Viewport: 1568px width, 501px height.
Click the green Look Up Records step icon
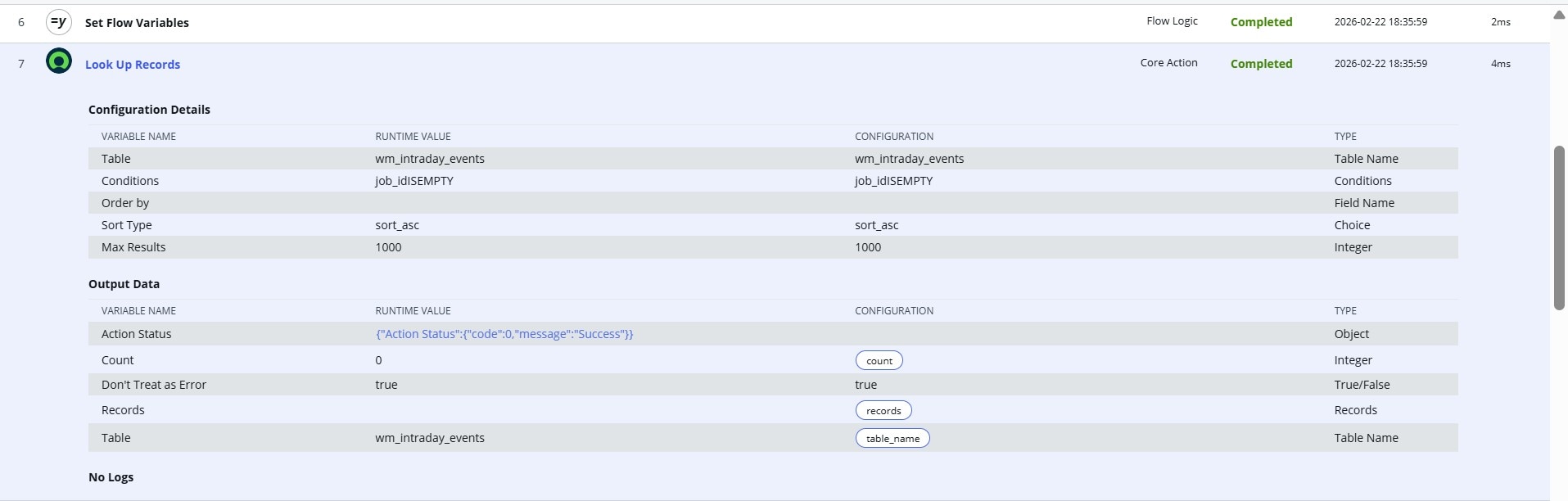pyautogui.click(x=59, y=61)
